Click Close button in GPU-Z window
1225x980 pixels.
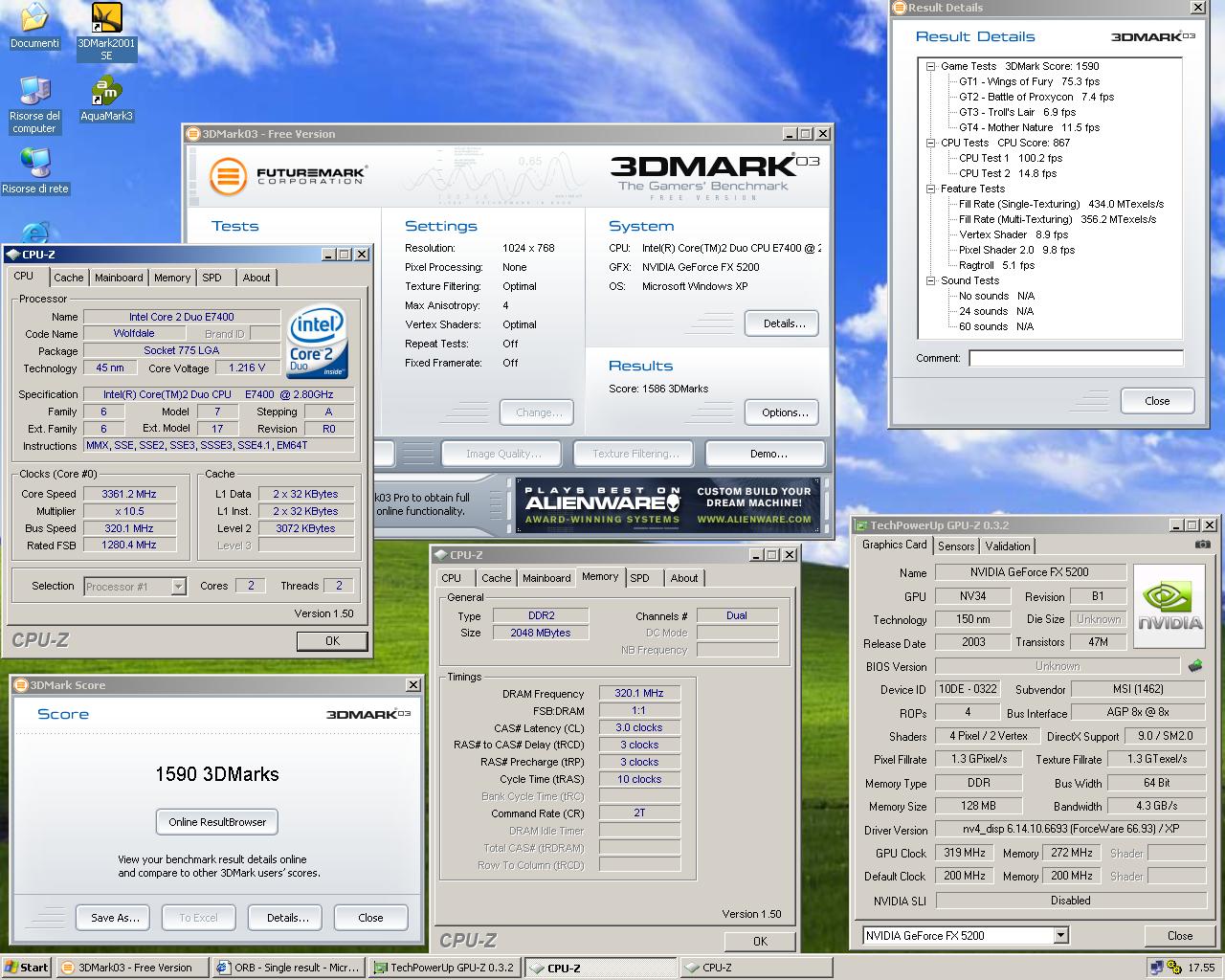[x=1180, y=936]
